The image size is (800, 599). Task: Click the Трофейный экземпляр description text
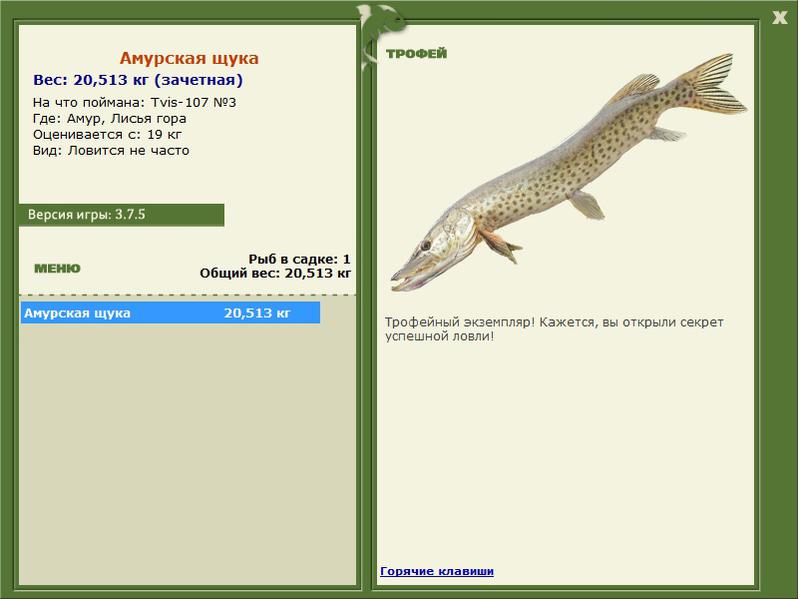pyautogui.click(x=554, y=329)
